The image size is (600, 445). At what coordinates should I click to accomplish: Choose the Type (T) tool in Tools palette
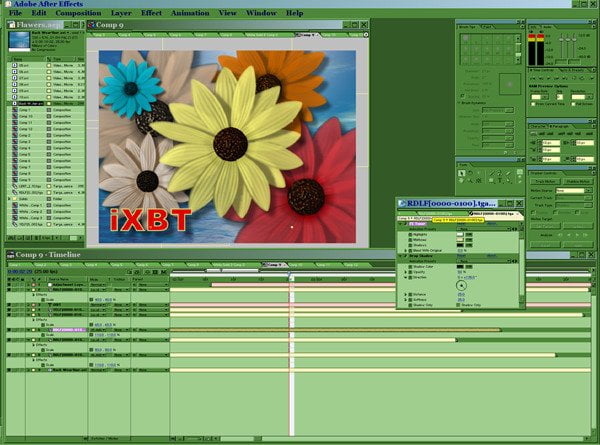(500, 181)
